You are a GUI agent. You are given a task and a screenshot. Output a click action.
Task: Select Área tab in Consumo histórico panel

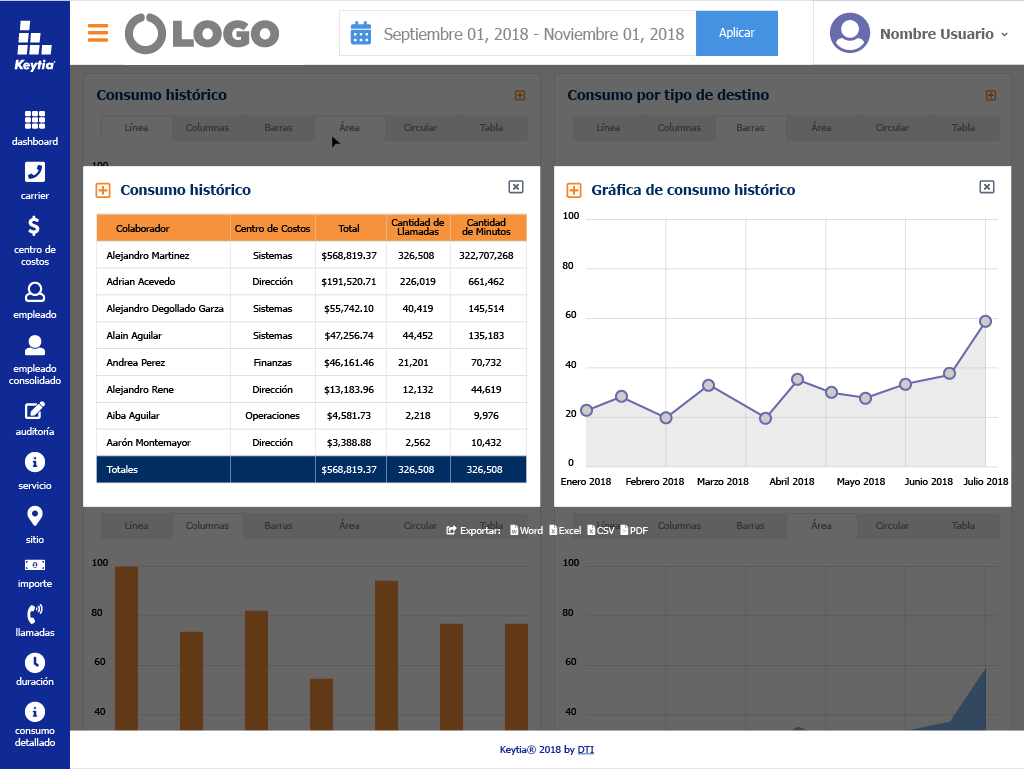coord(349,128)
